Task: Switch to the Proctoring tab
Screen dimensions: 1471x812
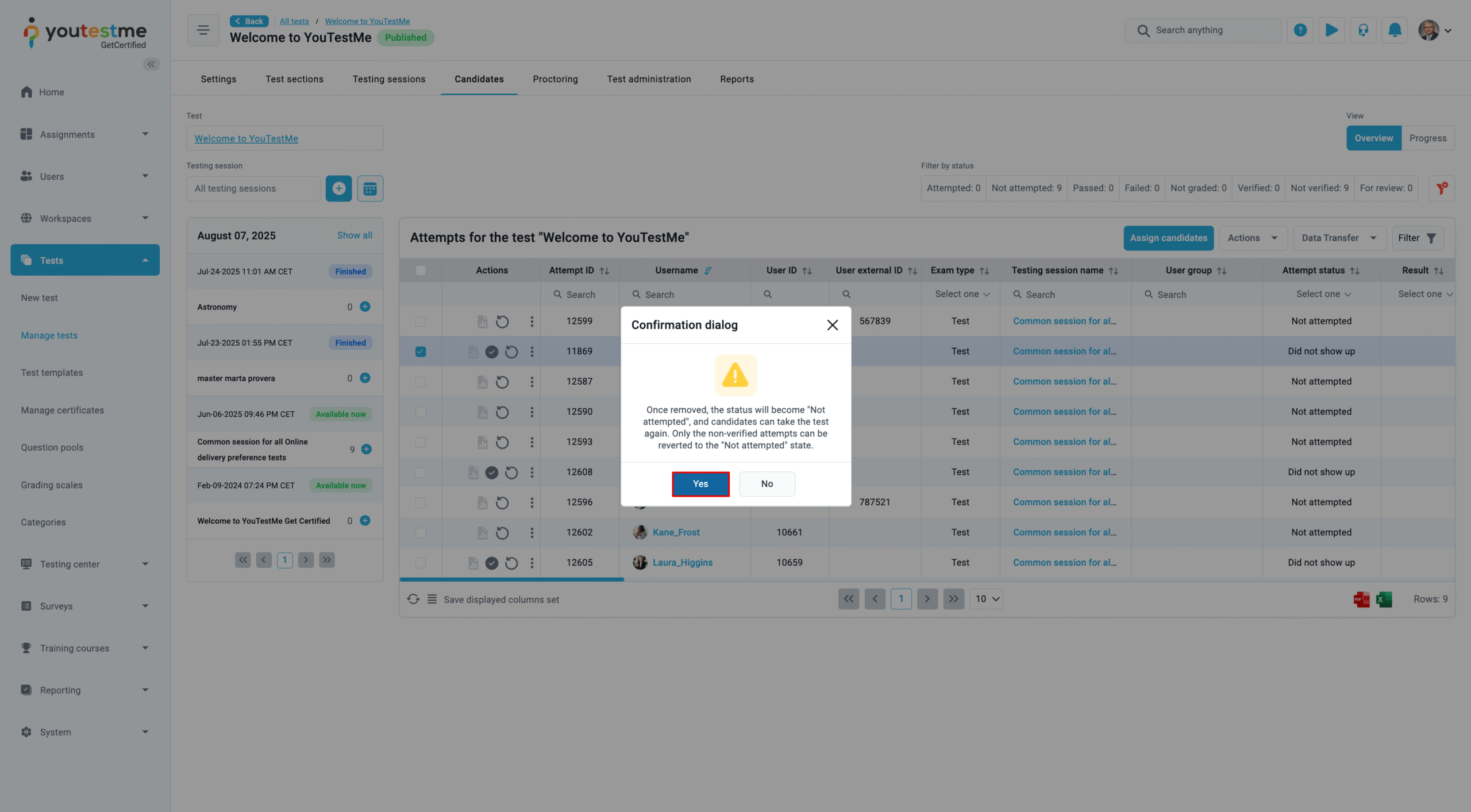Action: coord(555,79)
